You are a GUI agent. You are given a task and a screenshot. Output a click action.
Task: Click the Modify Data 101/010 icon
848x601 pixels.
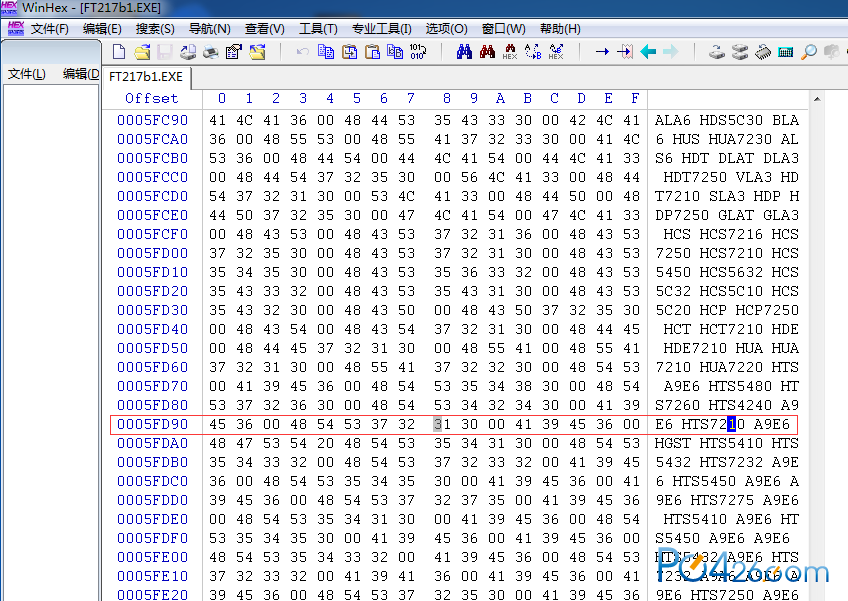[x=418, y=52]
